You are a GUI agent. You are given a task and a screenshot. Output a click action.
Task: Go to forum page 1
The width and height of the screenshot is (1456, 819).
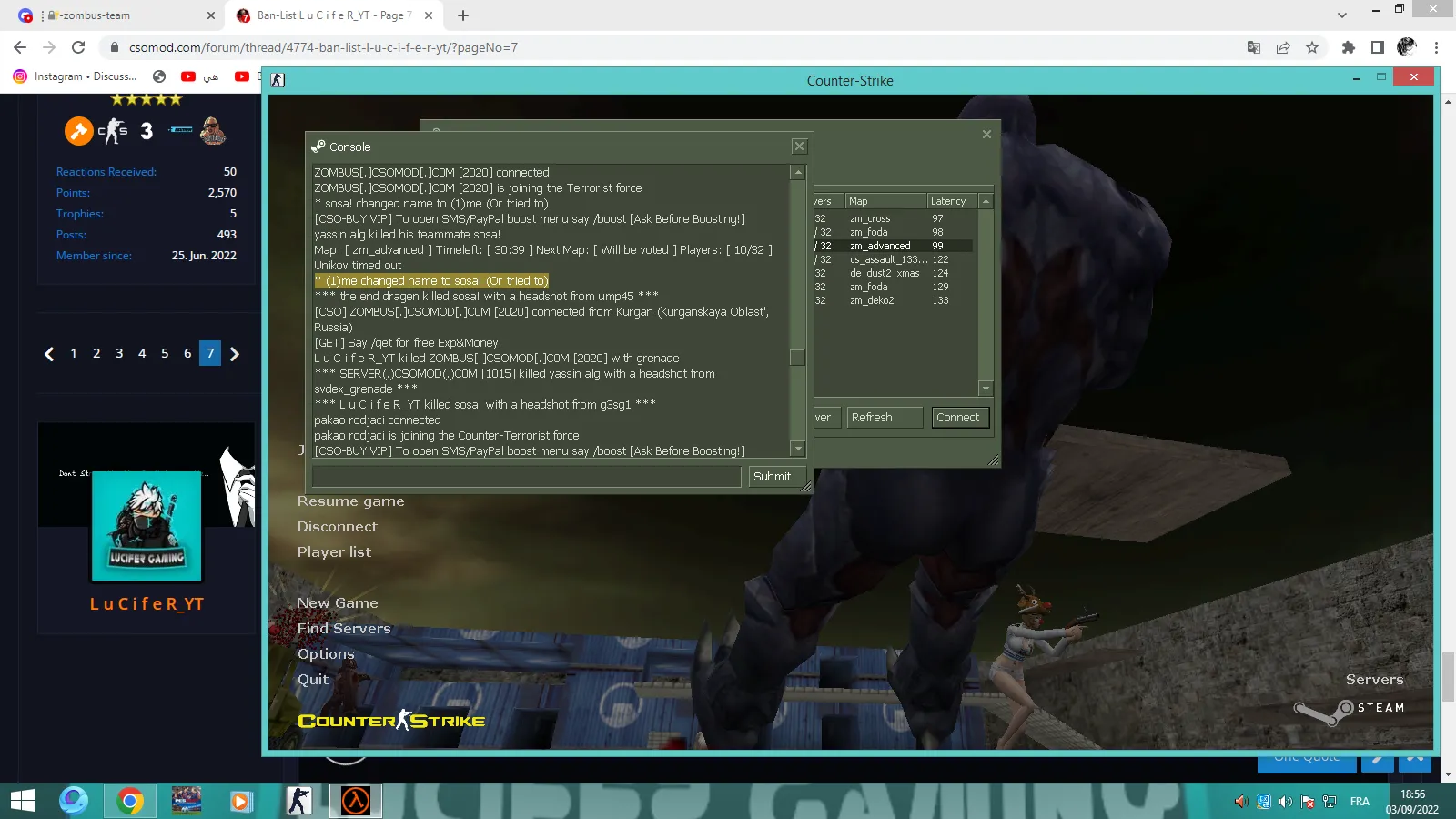(74, 353)
